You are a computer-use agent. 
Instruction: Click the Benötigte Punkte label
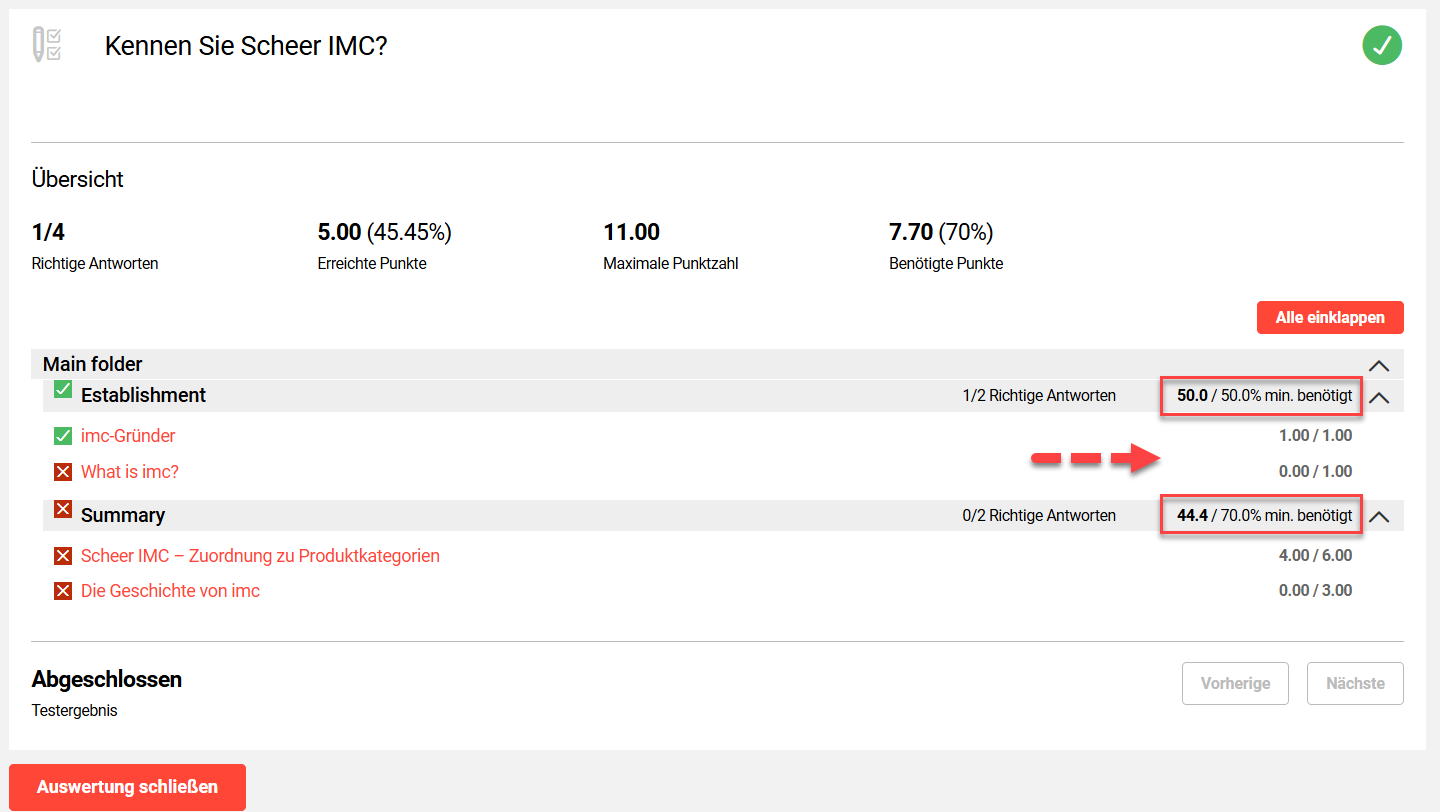(946, 264)
